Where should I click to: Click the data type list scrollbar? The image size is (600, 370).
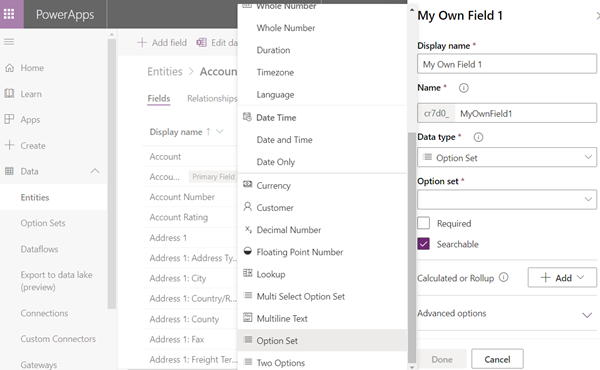click(412, 247)
